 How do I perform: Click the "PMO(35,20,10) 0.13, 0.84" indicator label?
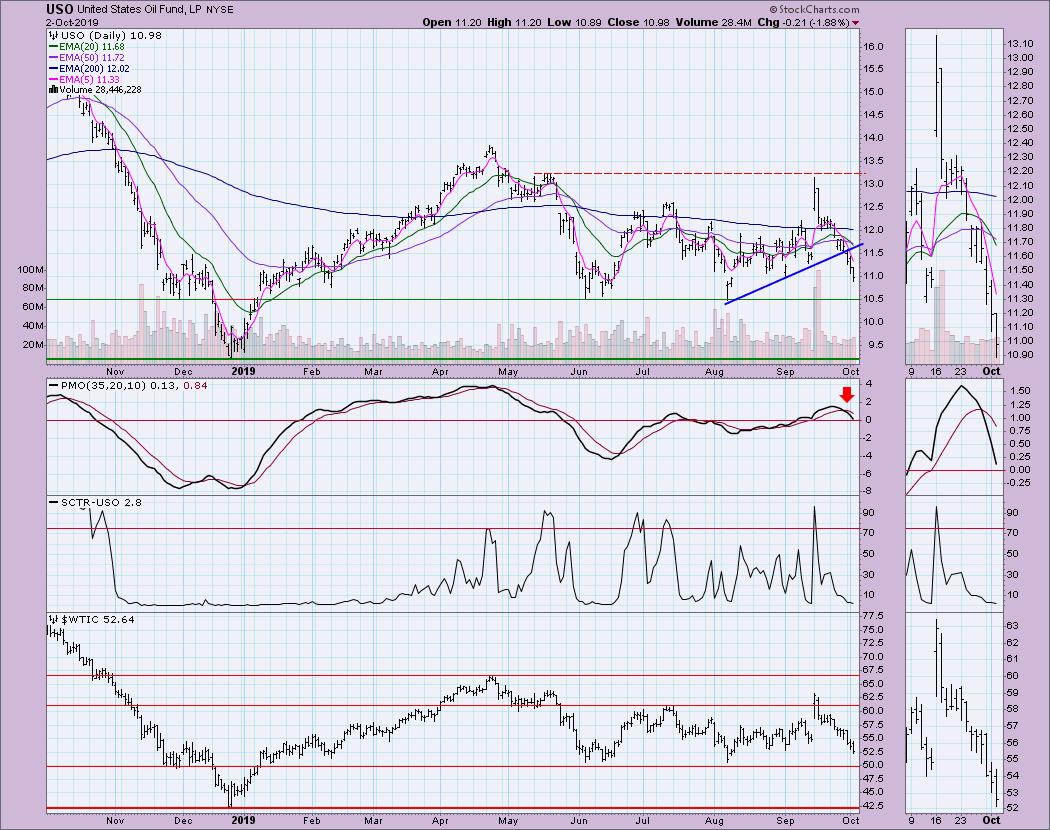[x=134, y=385]
